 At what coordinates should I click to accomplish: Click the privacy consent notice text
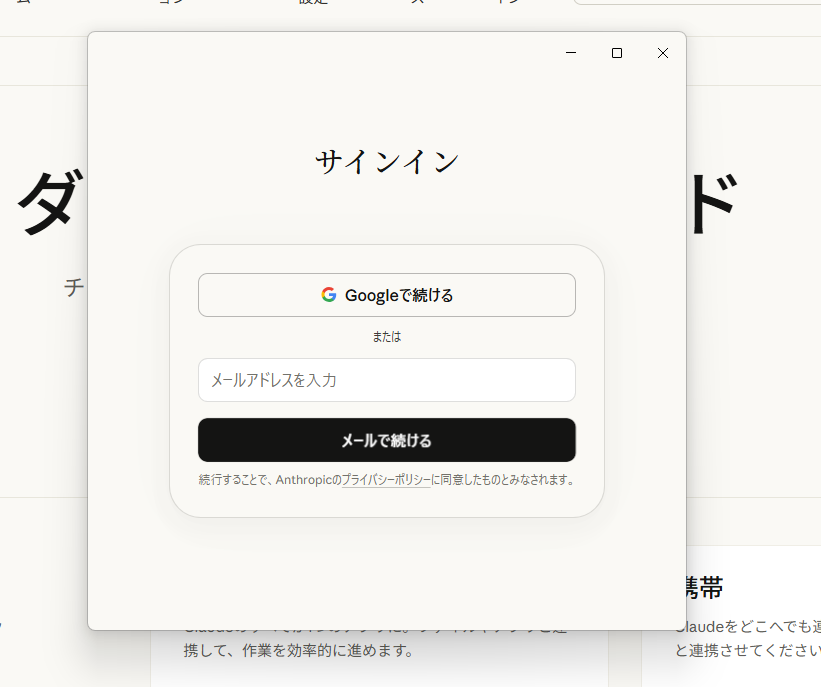(386, 479)
